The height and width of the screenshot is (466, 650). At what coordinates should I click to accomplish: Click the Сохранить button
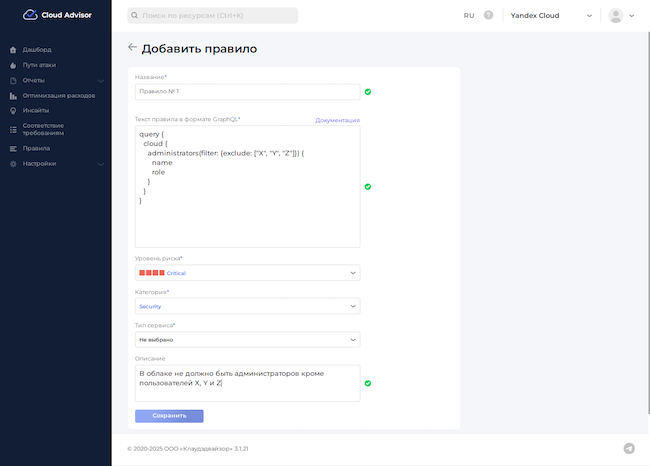click(x=169, y=415)
